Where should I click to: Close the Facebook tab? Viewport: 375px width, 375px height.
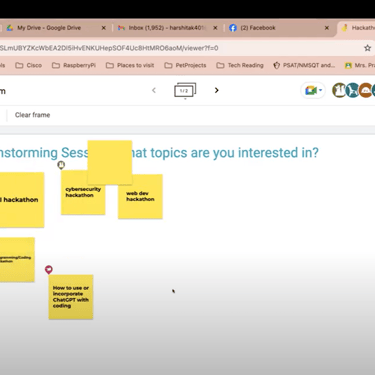click(x=327, y=28)
